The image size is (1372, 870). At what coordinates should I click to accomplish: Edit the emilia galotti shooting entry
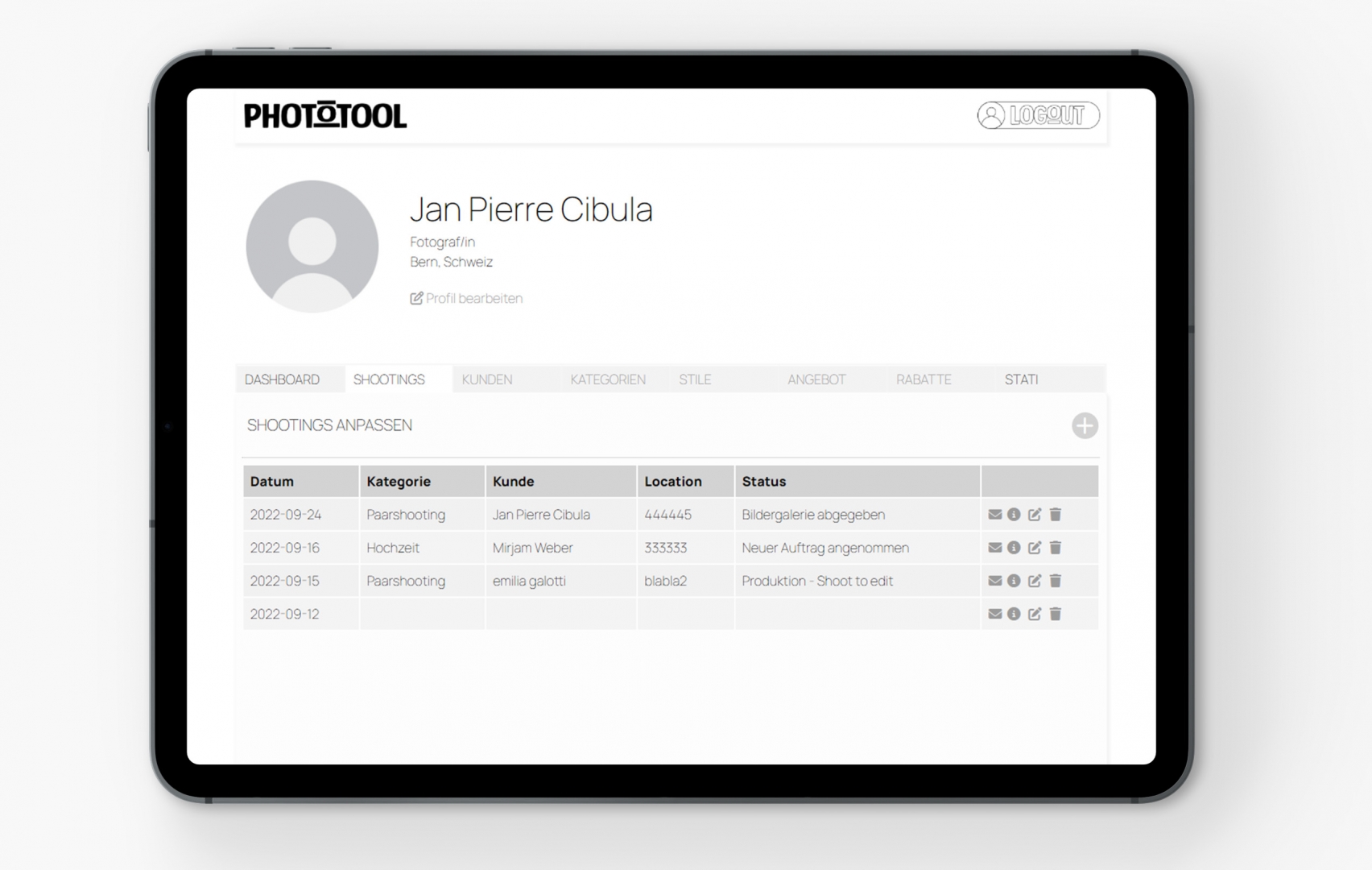[1035, 581]
